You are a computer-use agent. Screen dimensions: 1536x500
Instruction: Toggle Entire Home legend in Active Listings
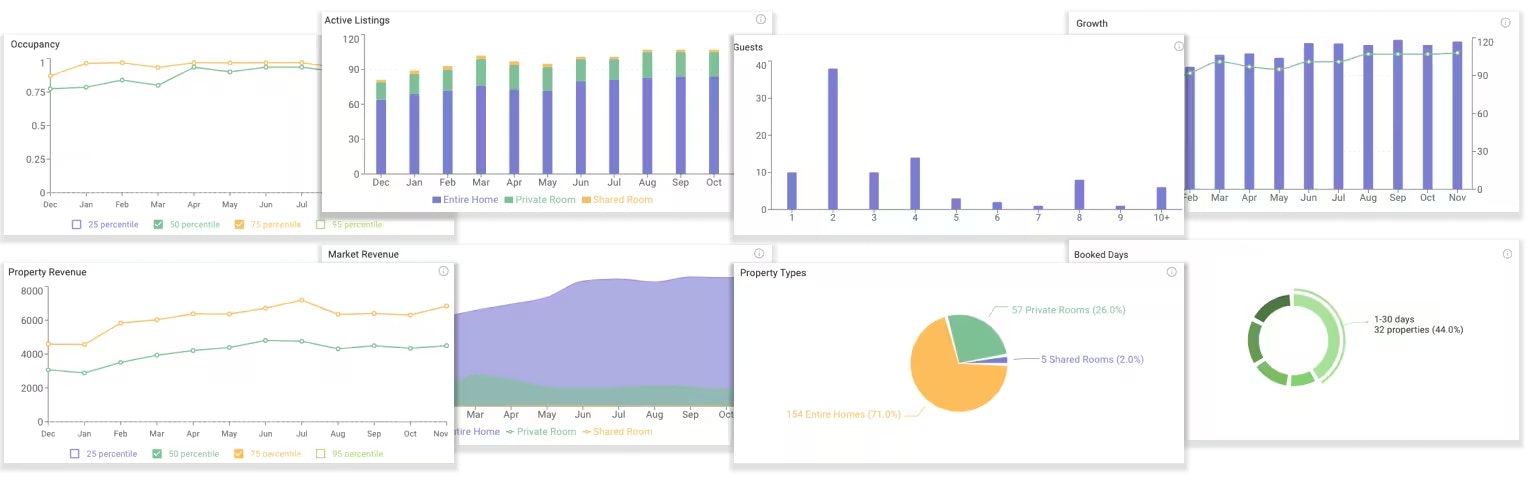click(465, 200)
